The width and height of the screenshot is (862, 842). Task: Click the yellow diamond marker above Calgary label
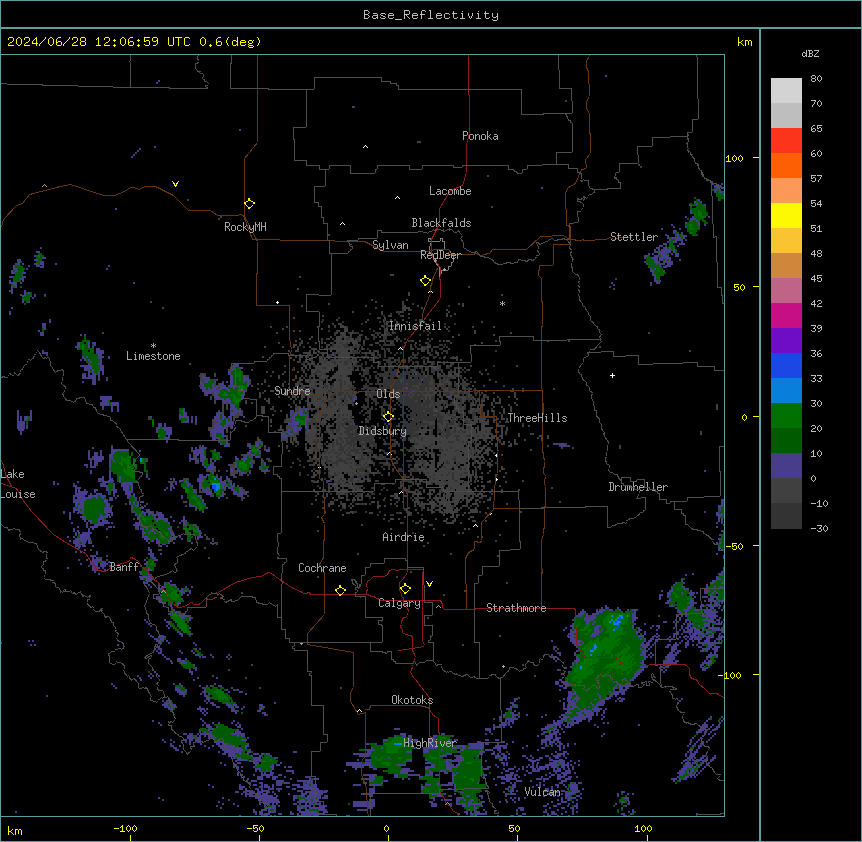tap(405, 589)
